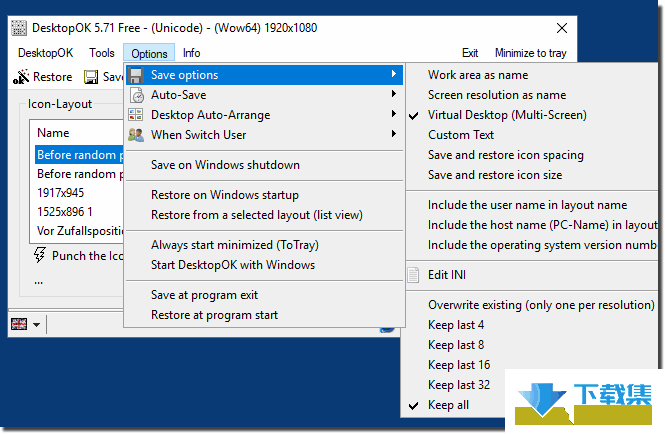
Task: Click the Edit INI document icon
Action: tap(413, 275)
